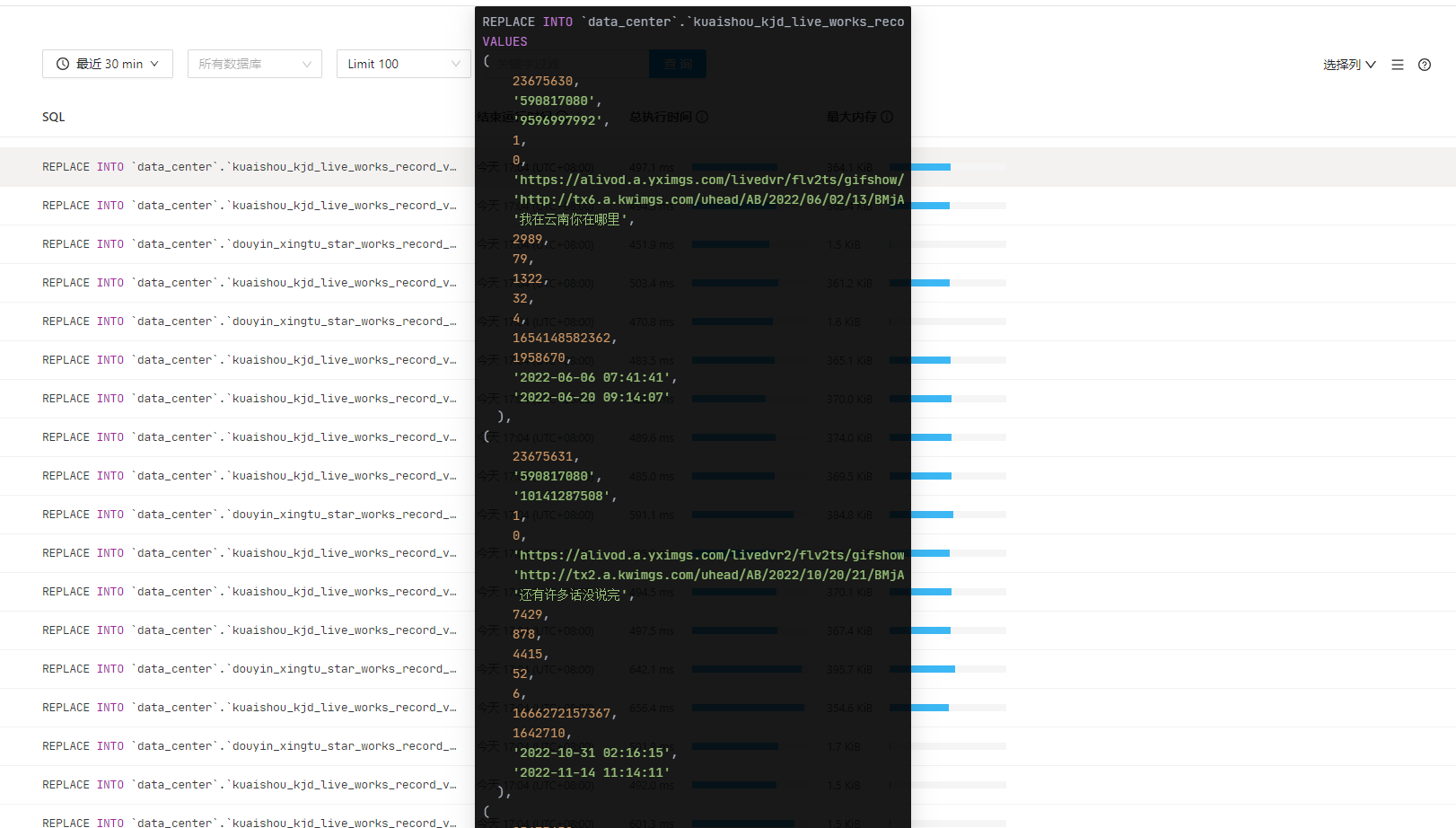Click the SQL column header
This screenshot has height=828, width=1456.
[x=54, y=117]
